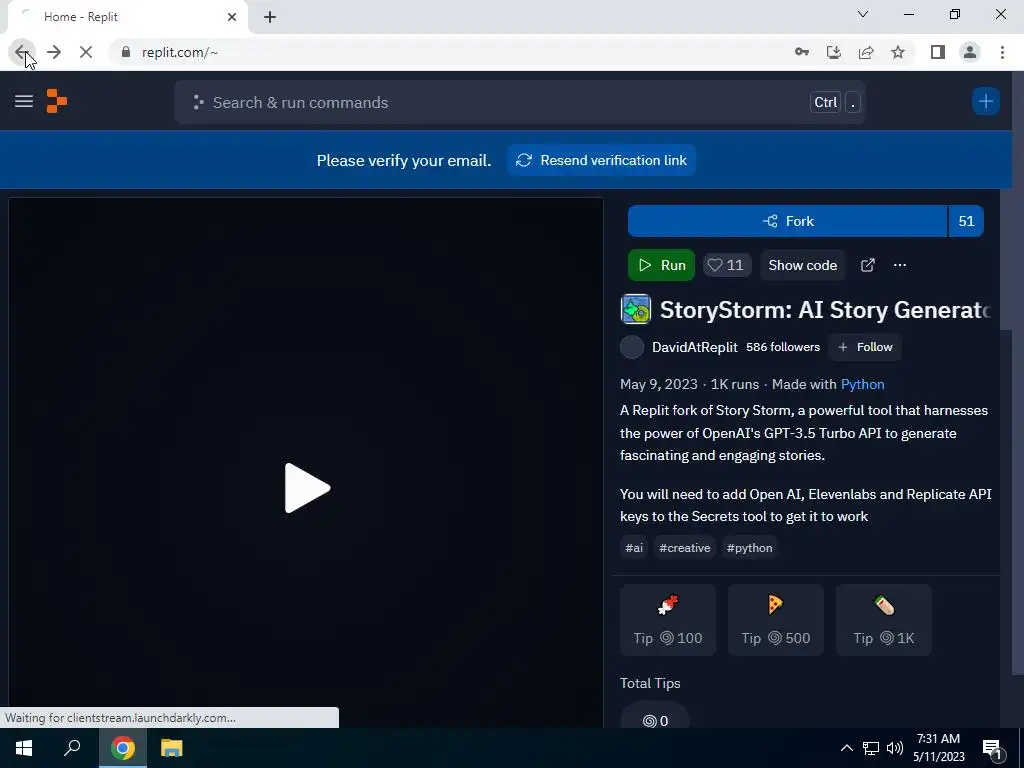Open the browser side panel
Image resolution: width=1024 pixels, height=768 pixels.
coord(938,52)
